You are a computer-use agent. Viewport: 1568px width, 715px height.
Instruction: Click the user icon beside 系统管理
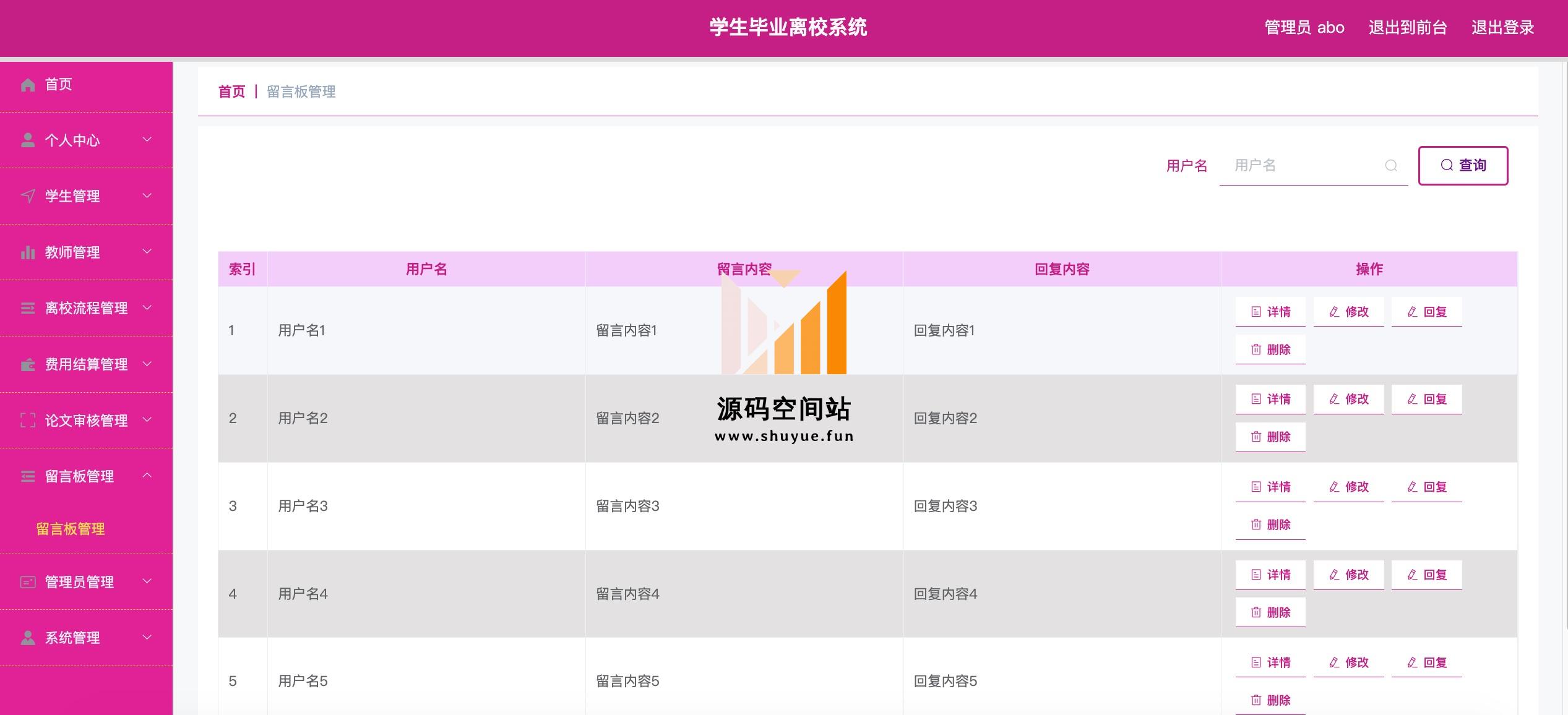click(28, 638)
